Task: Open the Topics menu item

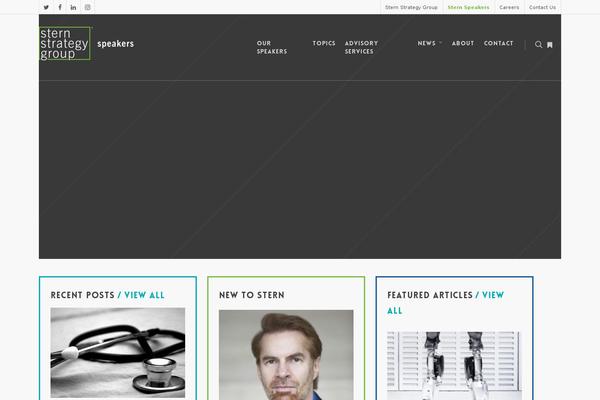Action: click(x=324, y=43)
